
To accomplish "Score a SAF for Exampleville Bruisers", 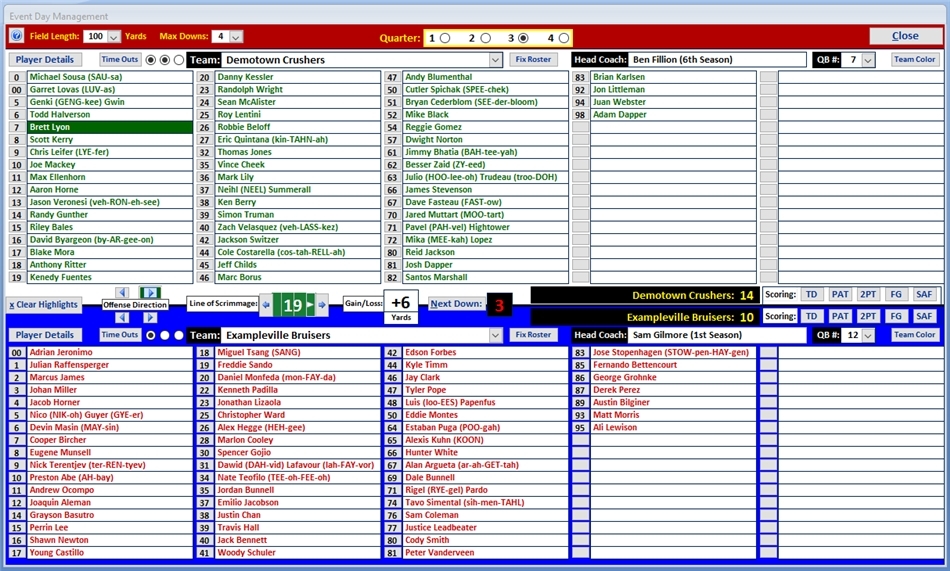I will coord(924,316).
